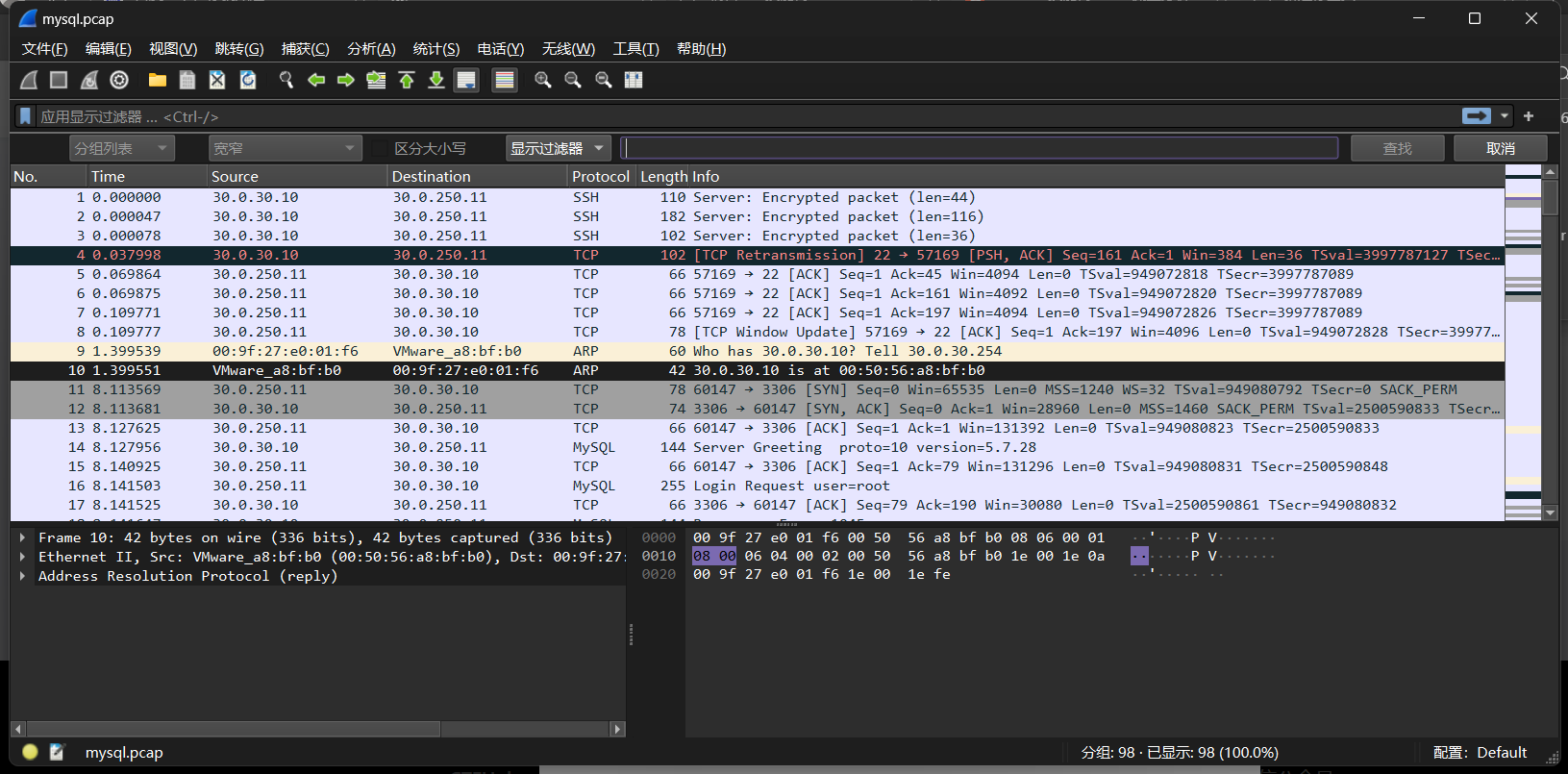Open the 编辑(E) menu

(x=108, y=49)
